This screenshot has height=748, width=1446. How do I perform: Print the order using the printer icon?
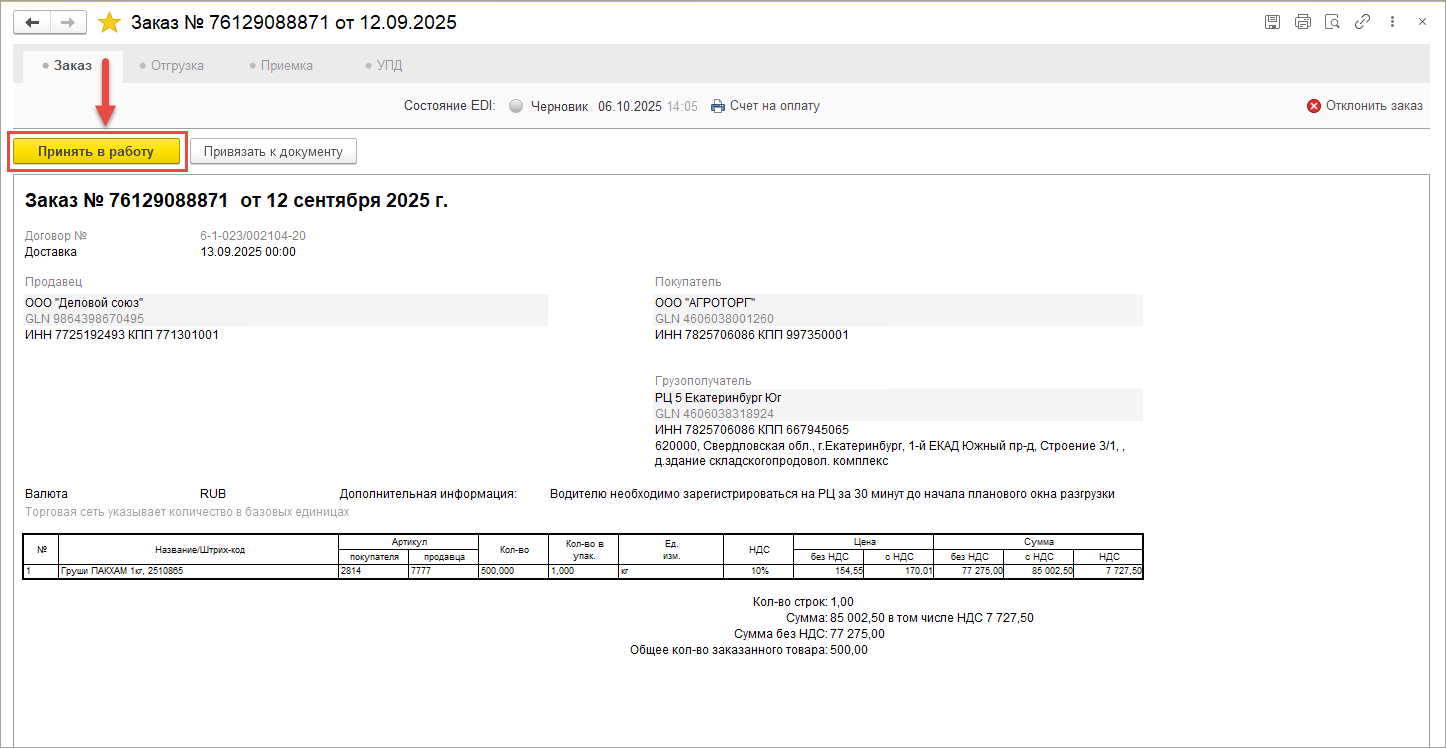(1302, 22)
